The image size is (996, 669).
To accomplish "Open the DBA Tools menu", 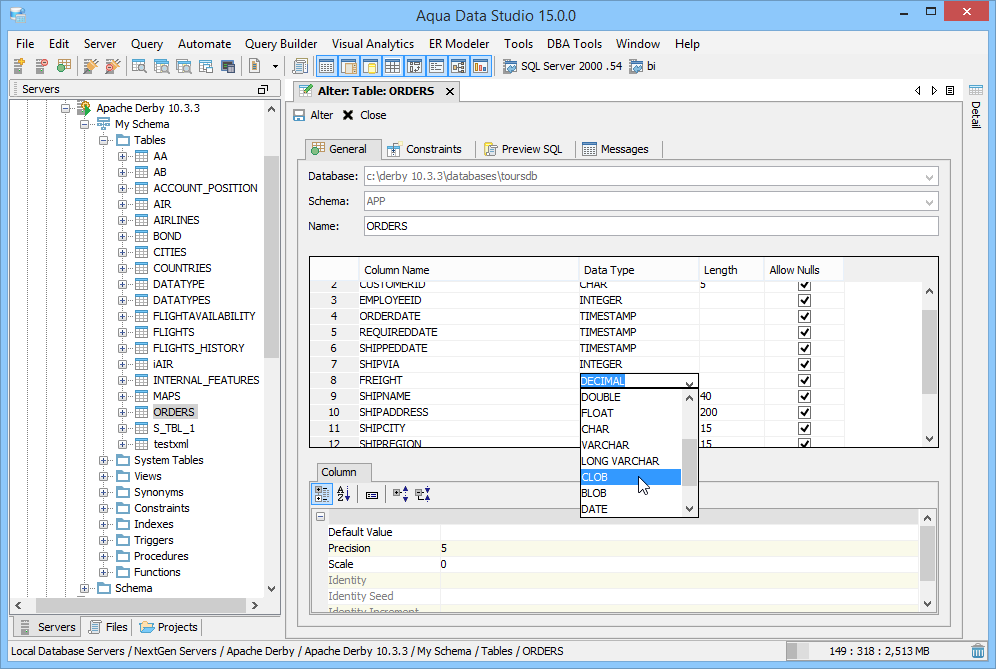I will click(574, 44).
